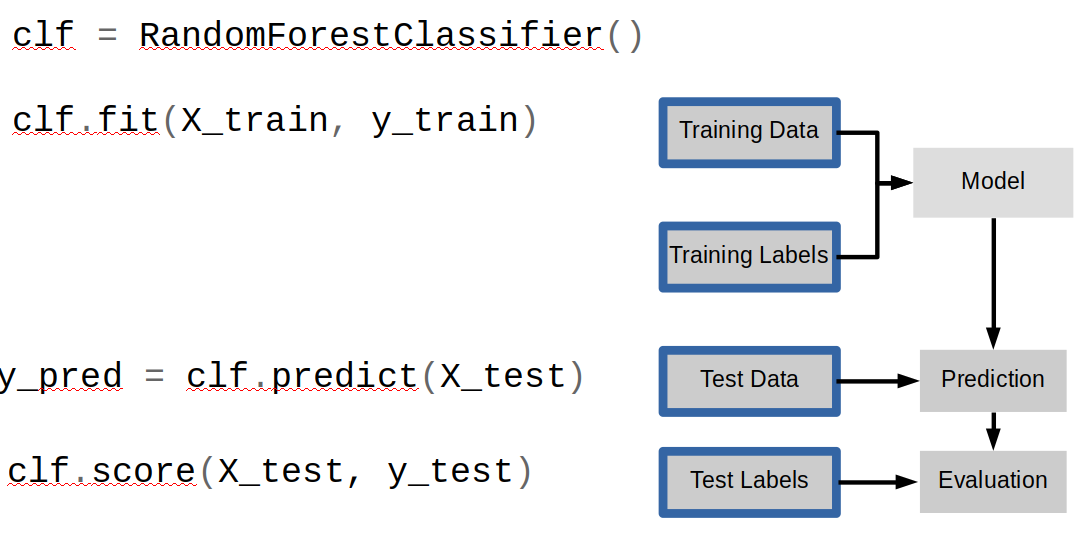Click the arrowhead from Model to Prediction
The width and height of the screenshot is (1074, 535).
click(x=993, y=338)
